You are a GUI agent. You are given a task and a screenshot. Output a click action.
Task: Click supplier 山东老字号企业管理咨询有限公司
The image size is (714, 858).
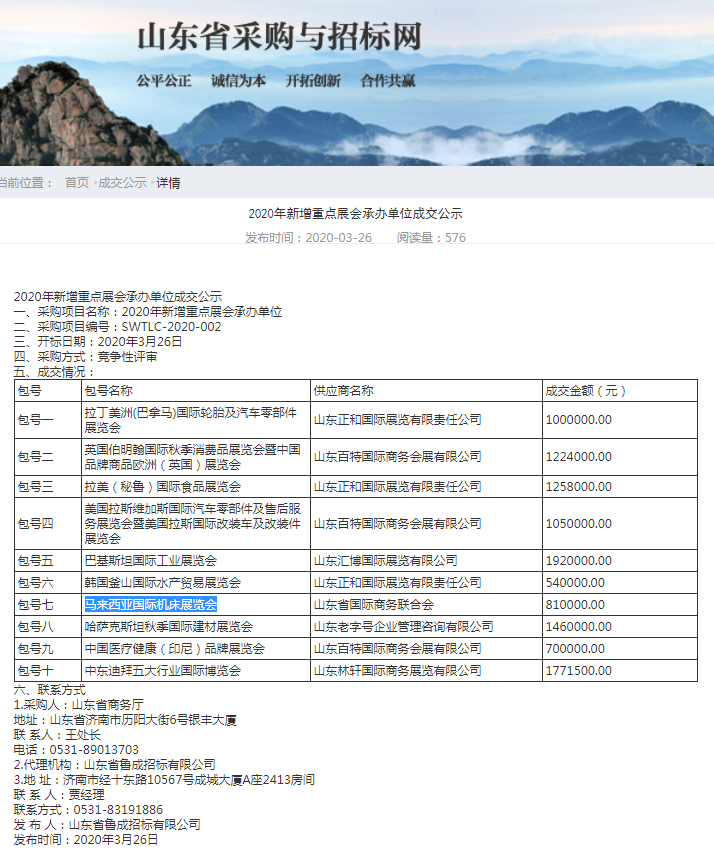(404, 627)
